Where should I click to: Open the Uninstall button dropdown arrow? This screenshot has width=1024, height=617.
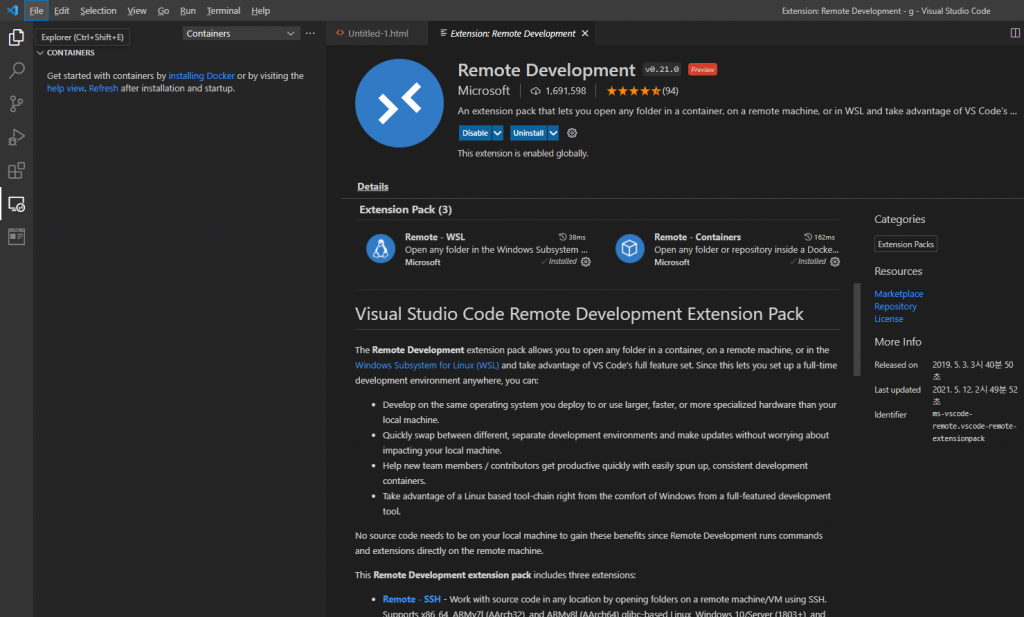[553, 133]
